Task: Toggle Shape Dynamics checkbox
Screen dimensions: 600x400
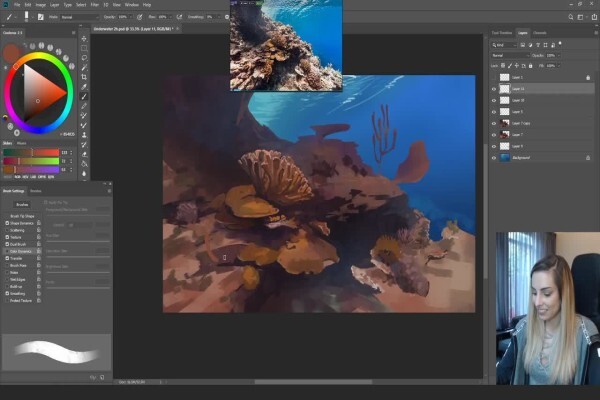Action: (x=7, y=223)
